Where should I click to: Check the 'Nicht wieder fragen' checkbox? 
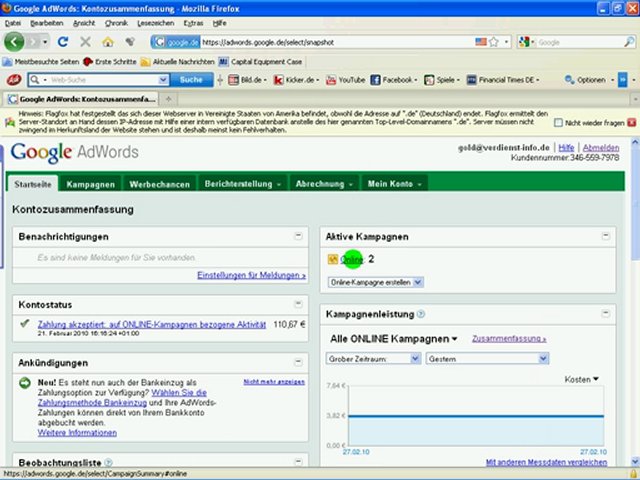(559, 123)
